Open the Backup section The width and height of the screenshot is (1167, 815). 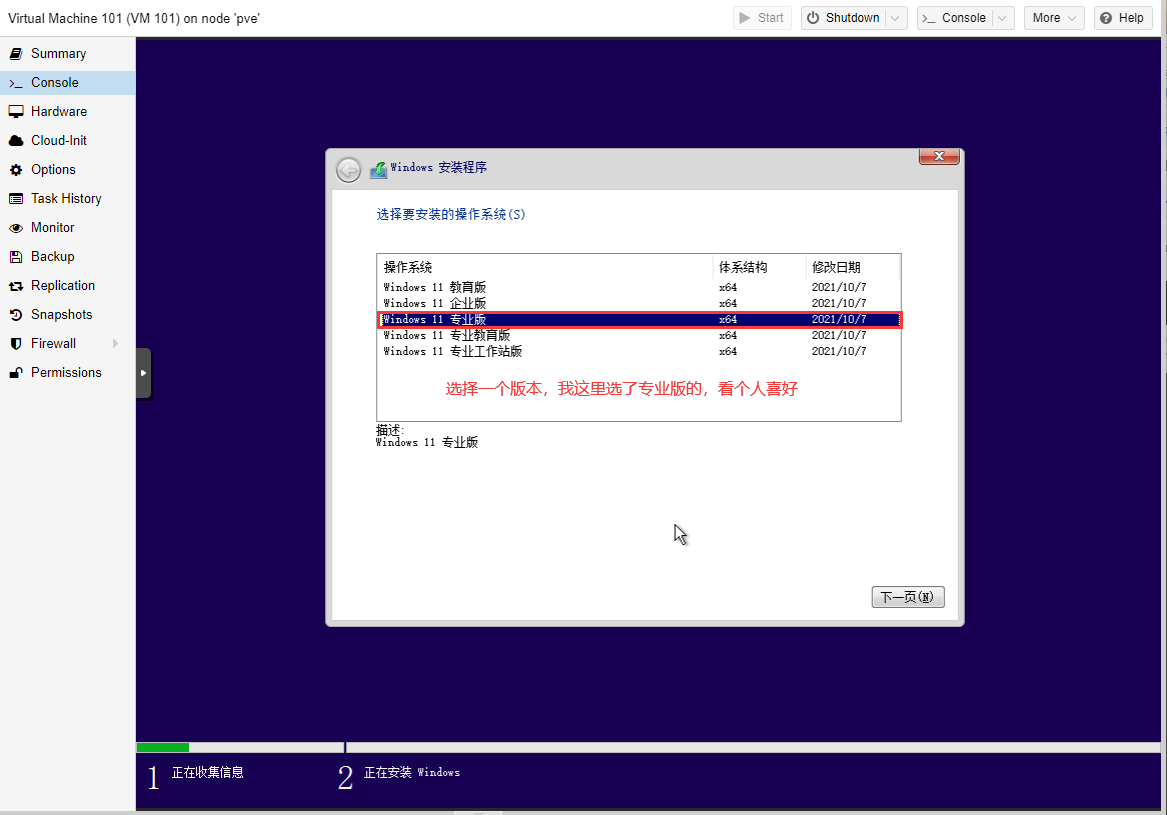point(67,257)
